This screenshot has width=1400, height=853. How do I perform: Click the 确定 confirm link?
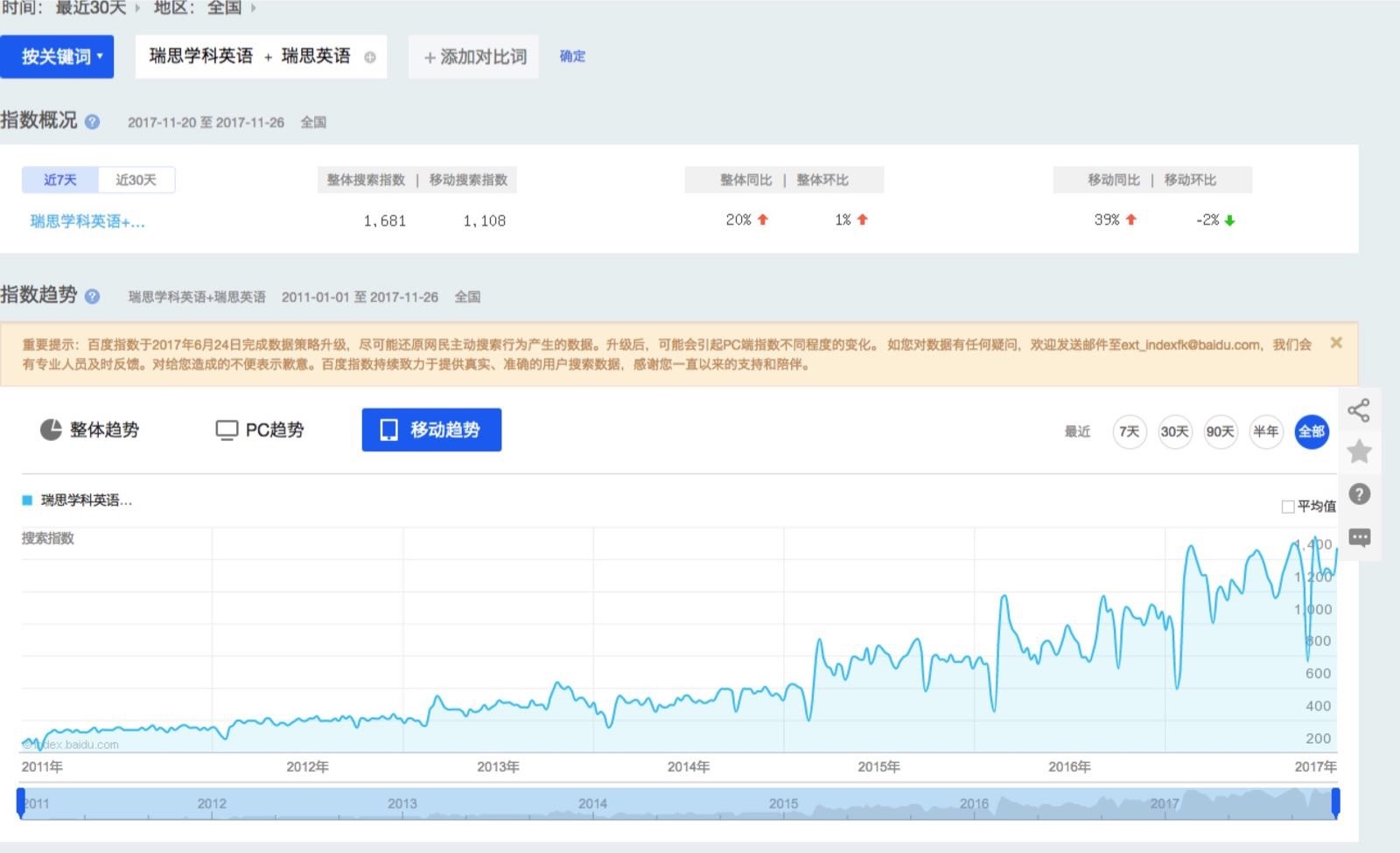pyautogui.click(x=572, y=56)
